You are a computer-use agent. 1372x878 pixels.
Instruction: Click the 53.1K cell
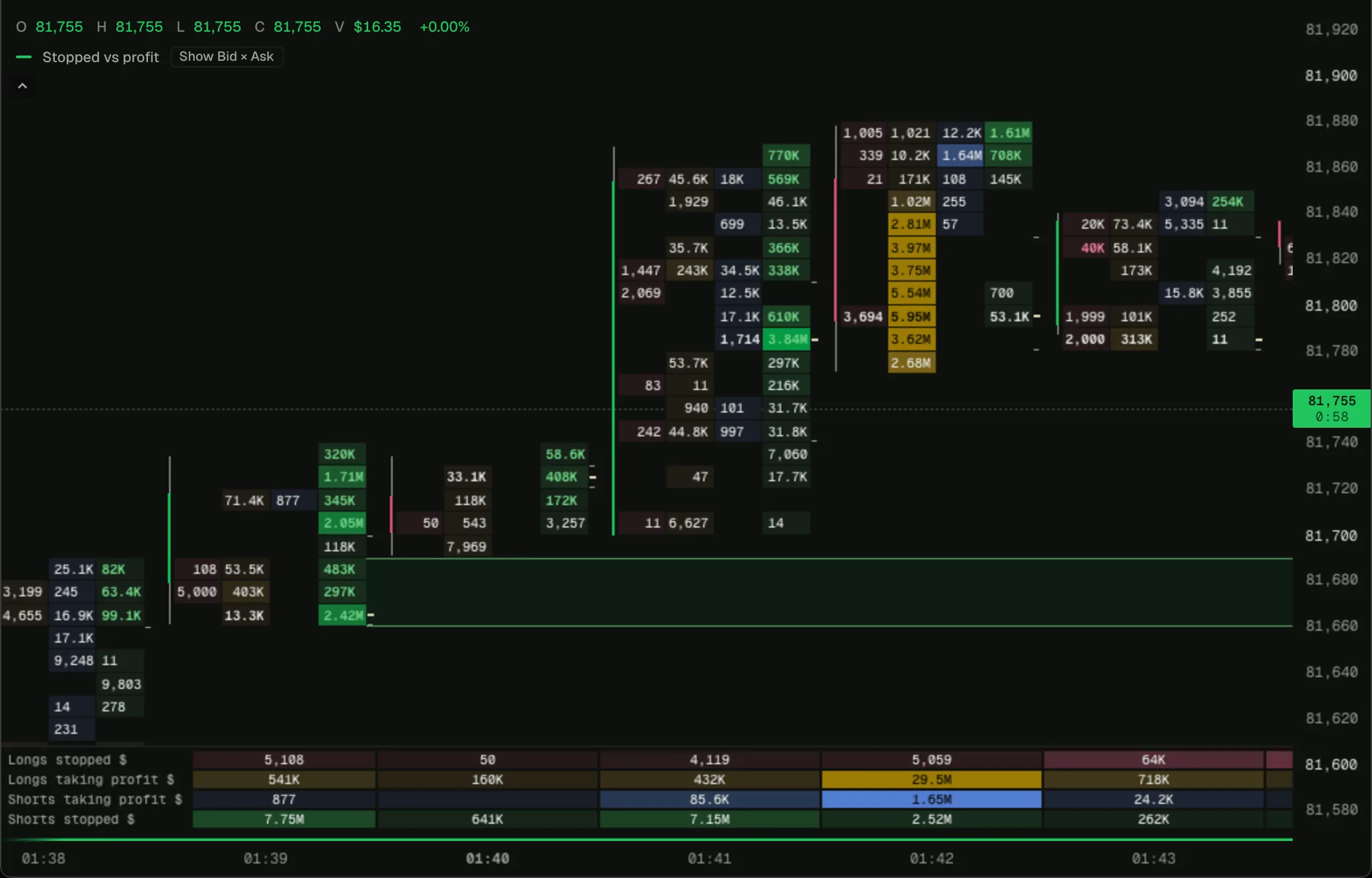click(1009, 317)
